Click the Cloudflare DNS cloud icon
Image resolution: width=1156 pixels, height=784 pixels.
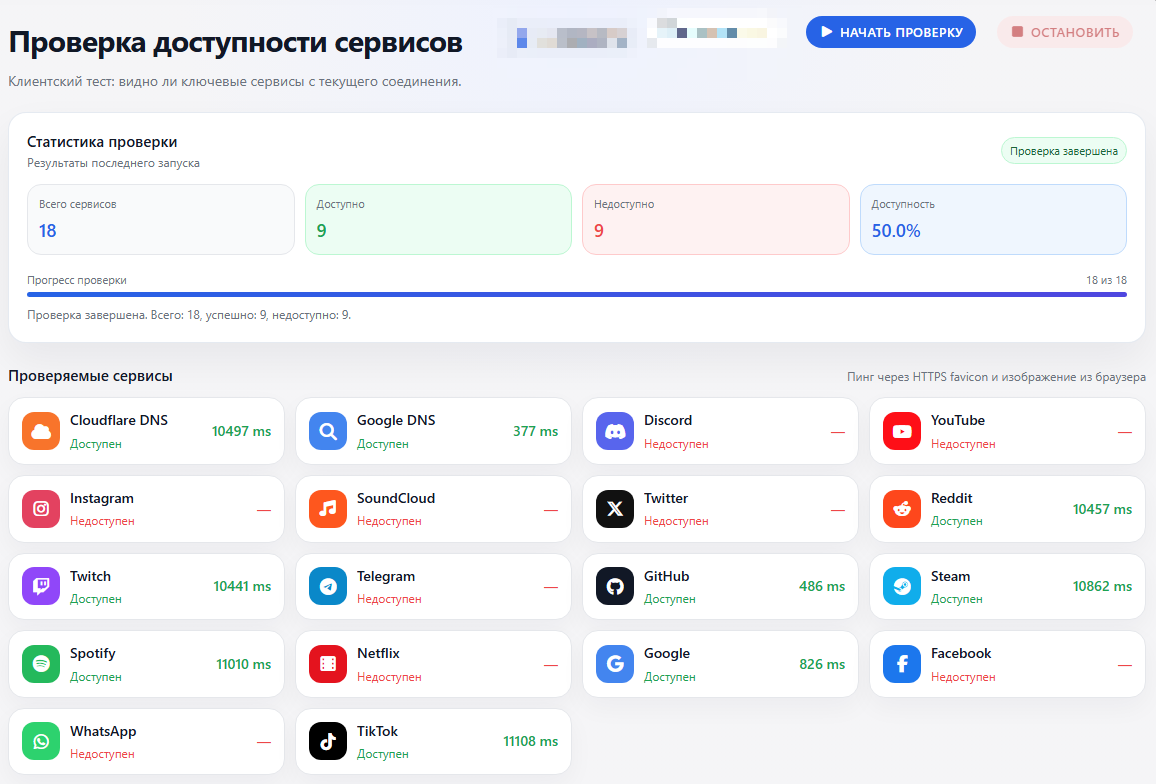tap(41, 431)
